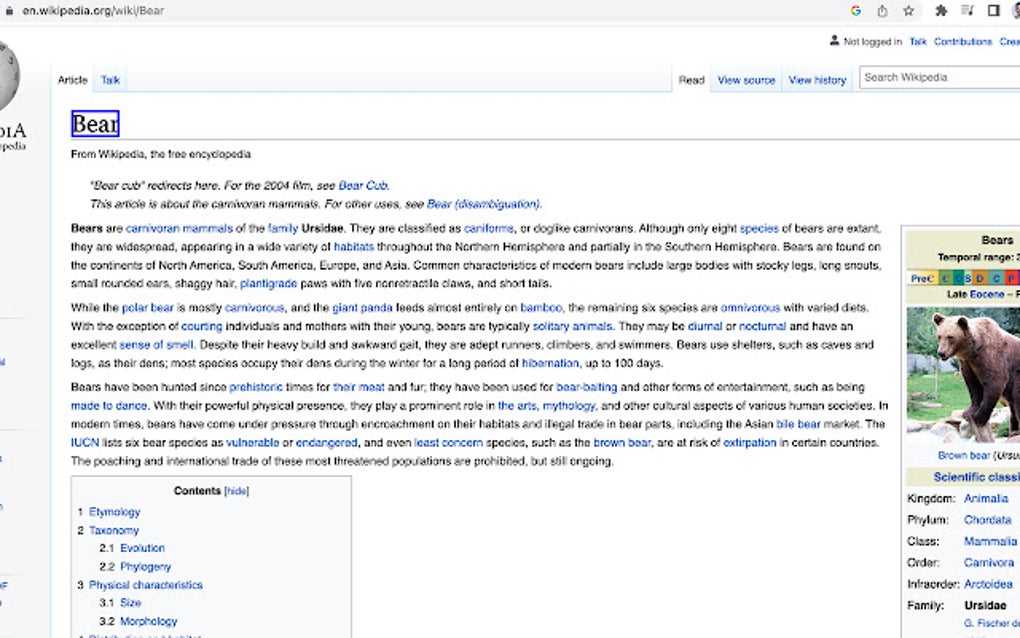Follow the carnivoran mammals link
The height and width of the screenshot is (638, 1020).
pyautogui.click(x=179, y=228)
